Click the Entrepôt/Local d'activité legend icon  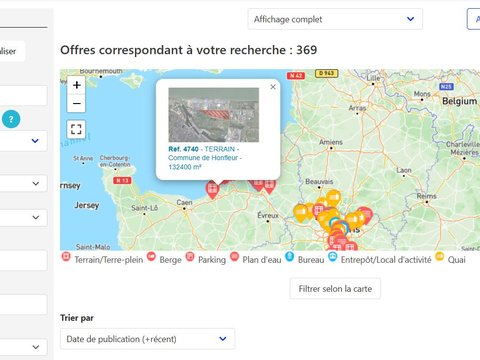click(x=333, y=257)
